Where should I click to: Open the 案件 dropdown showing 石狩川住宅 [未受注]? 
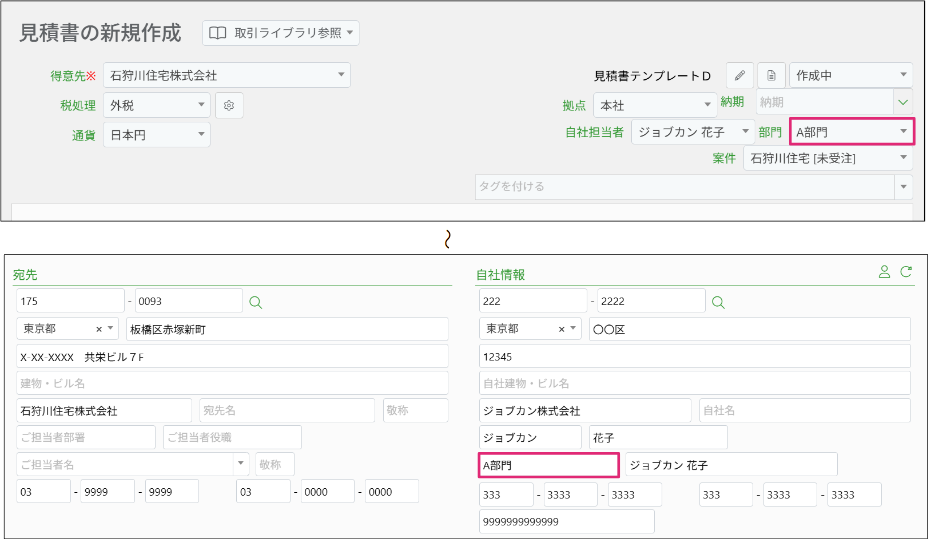828,158
